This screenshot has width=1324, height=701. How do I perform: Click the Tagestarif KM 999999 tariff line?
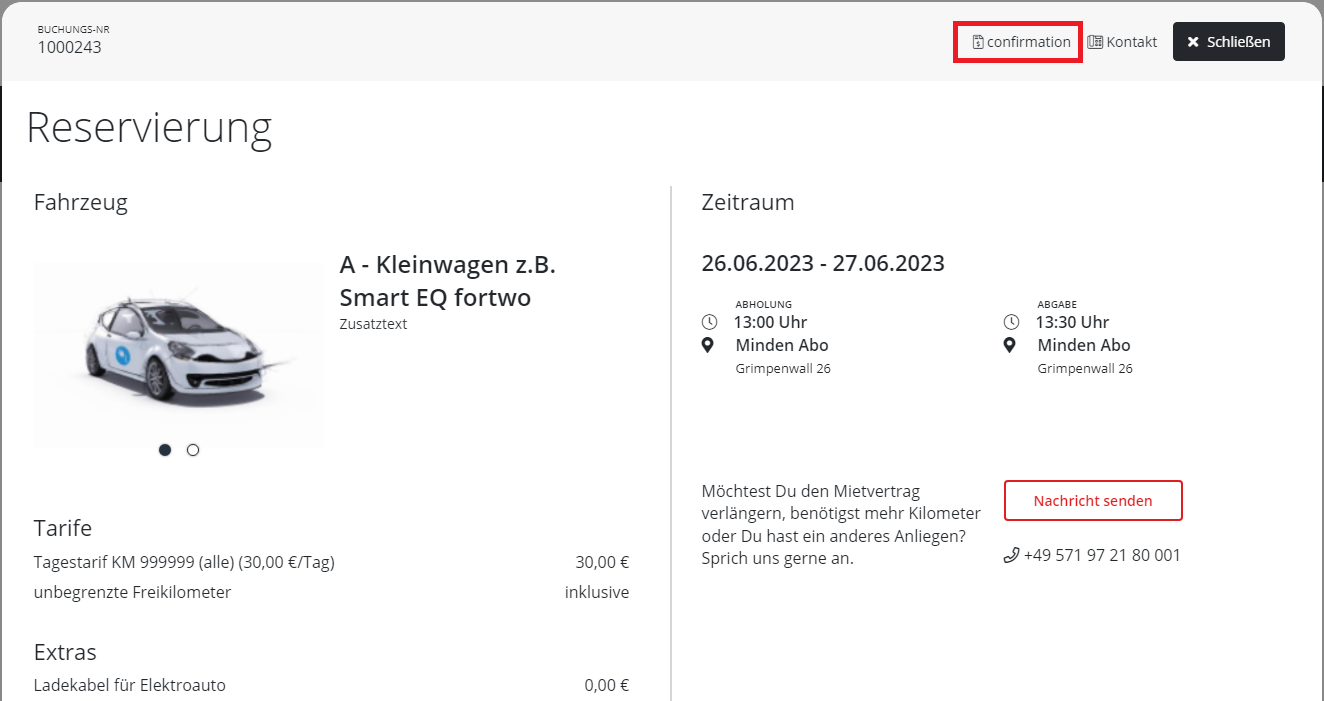coord(184,562)
